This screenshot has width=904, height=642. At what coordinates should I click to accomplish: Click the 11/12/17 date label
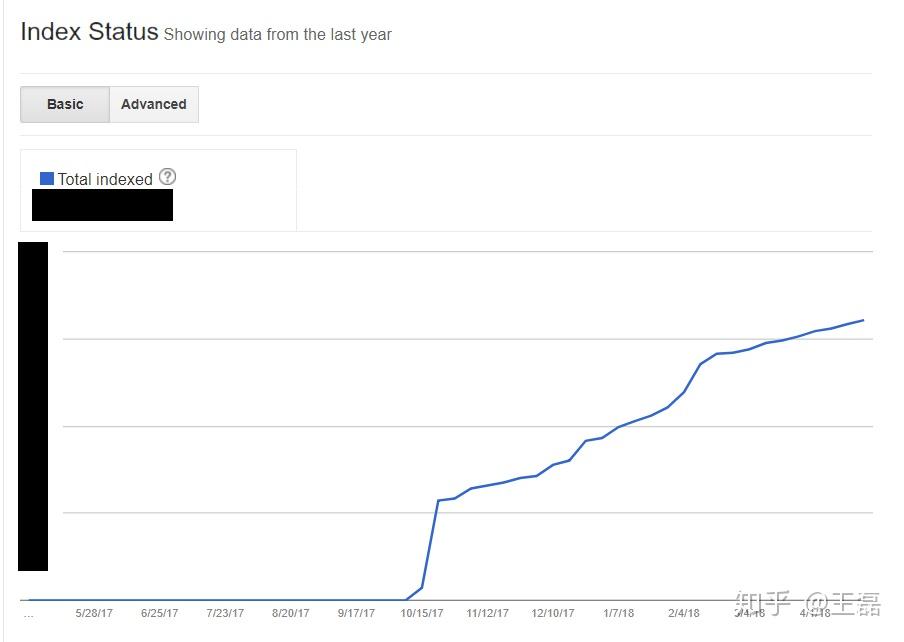click(x=488, y=613)
